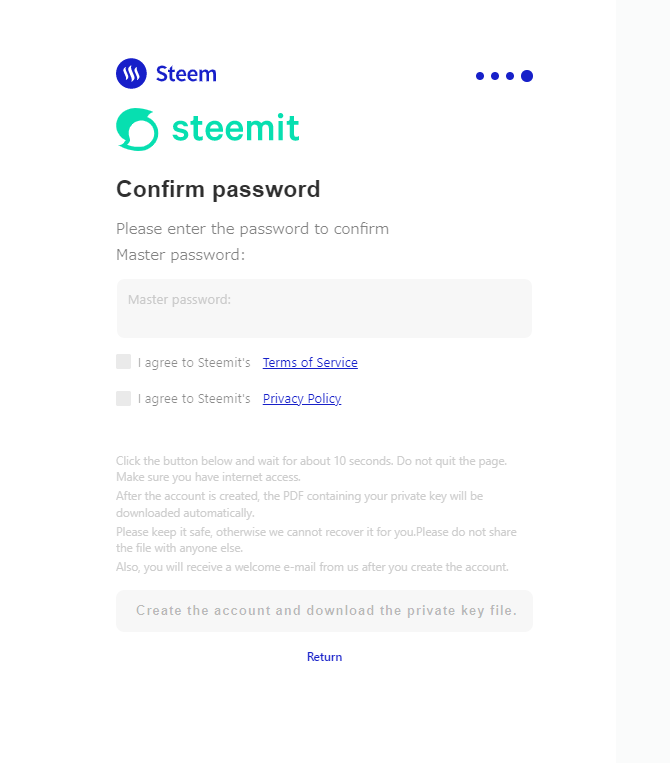This screenshot has height=763, width=670.
Task: Click "I agree to Steemit's" text beside Privacy
Action: pyautogui.click(x=194, y=399)
